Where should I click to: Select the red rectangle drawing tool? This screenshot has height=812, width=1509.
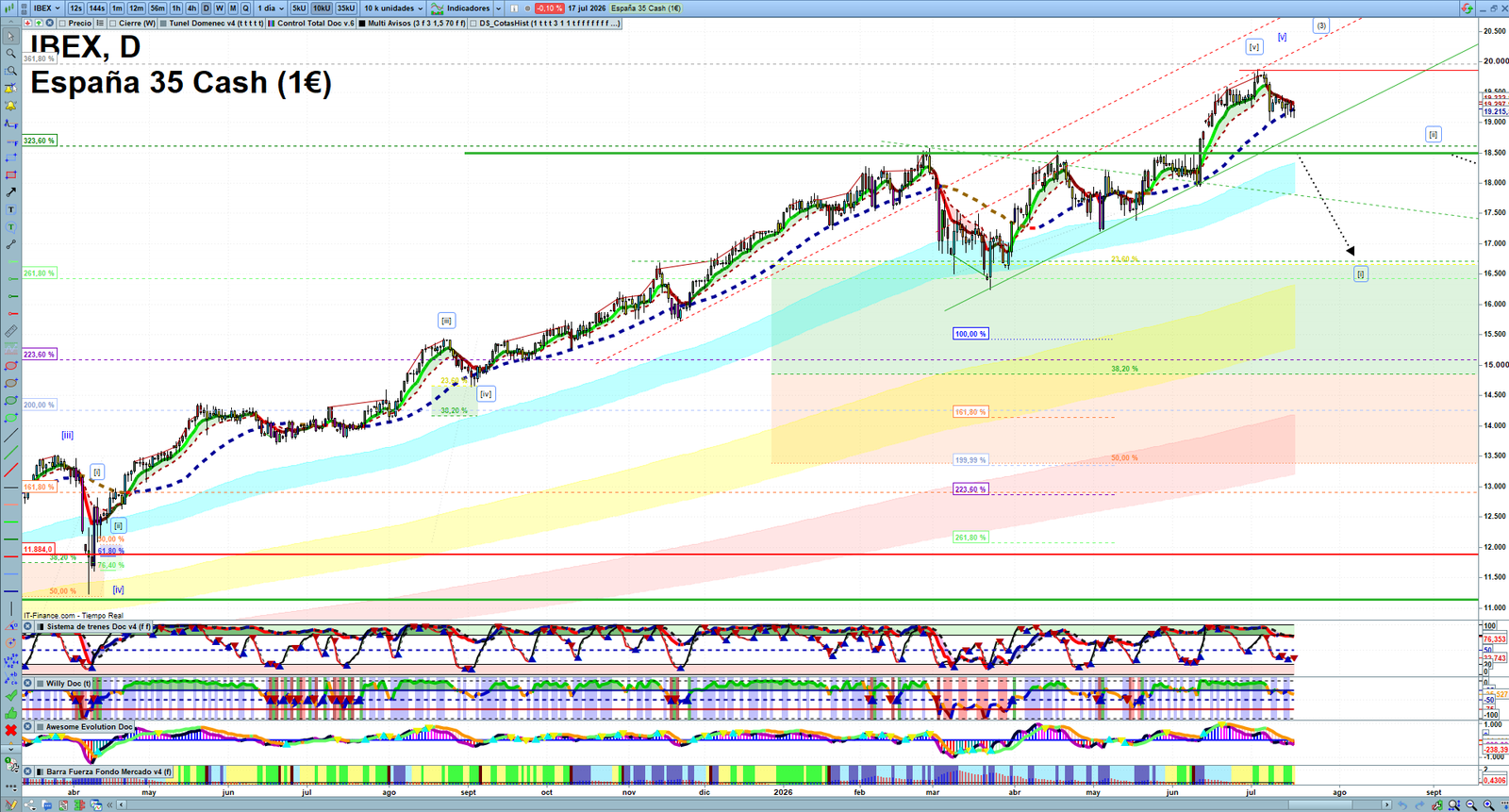[x=10, y=174]
